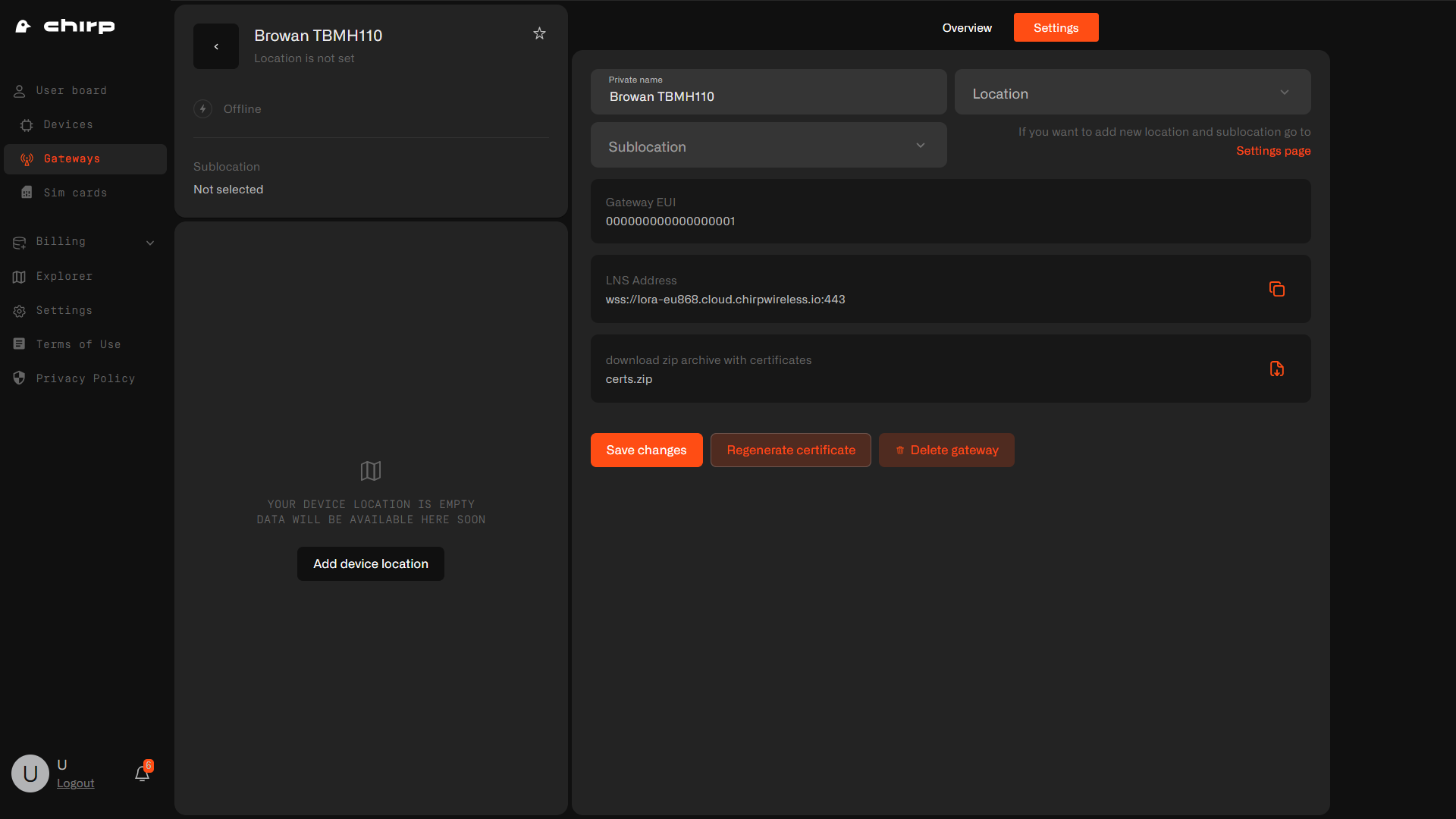This screenshot has height=819, width=1456.
Task: Click the wss://lora-eu868 LNS address text
Action: [x=725, y=300]
